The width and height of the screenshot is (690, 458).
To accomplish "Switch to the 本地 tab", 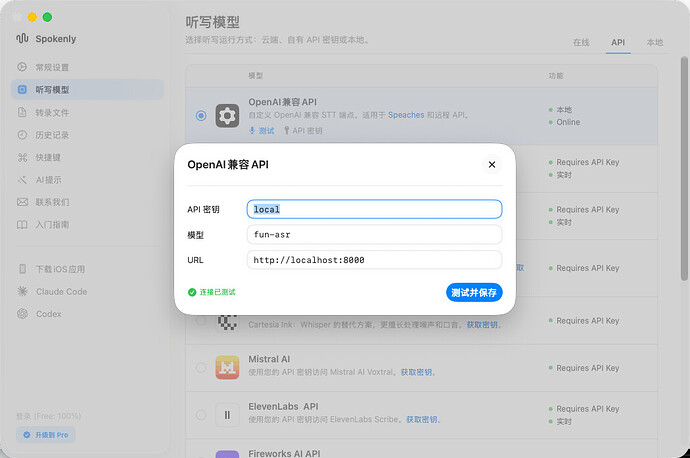I will pyautogui.click(x=654, y=42).
